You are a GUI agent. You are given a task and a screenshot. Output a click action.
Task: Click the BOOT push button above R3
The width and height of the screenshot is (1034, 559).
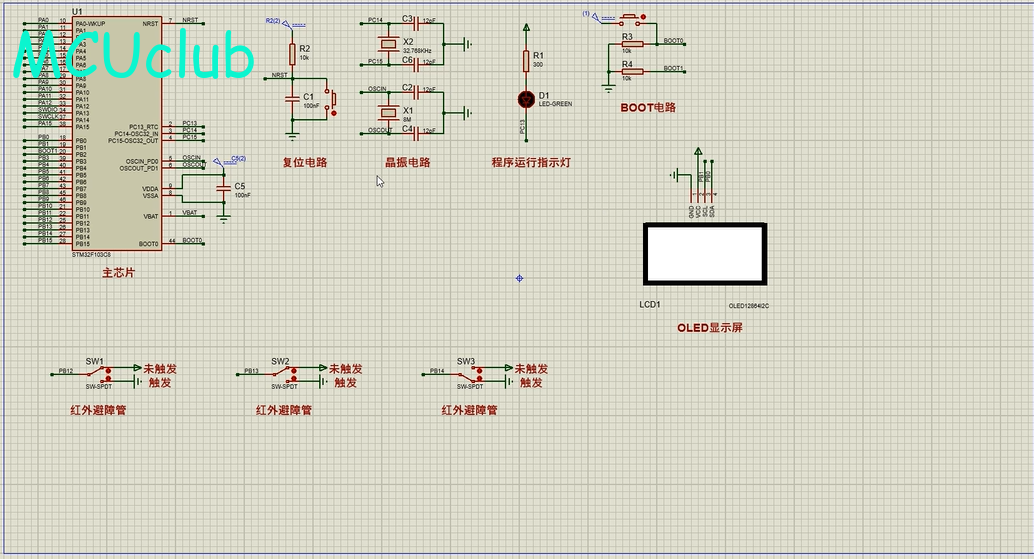coord(632,20)
